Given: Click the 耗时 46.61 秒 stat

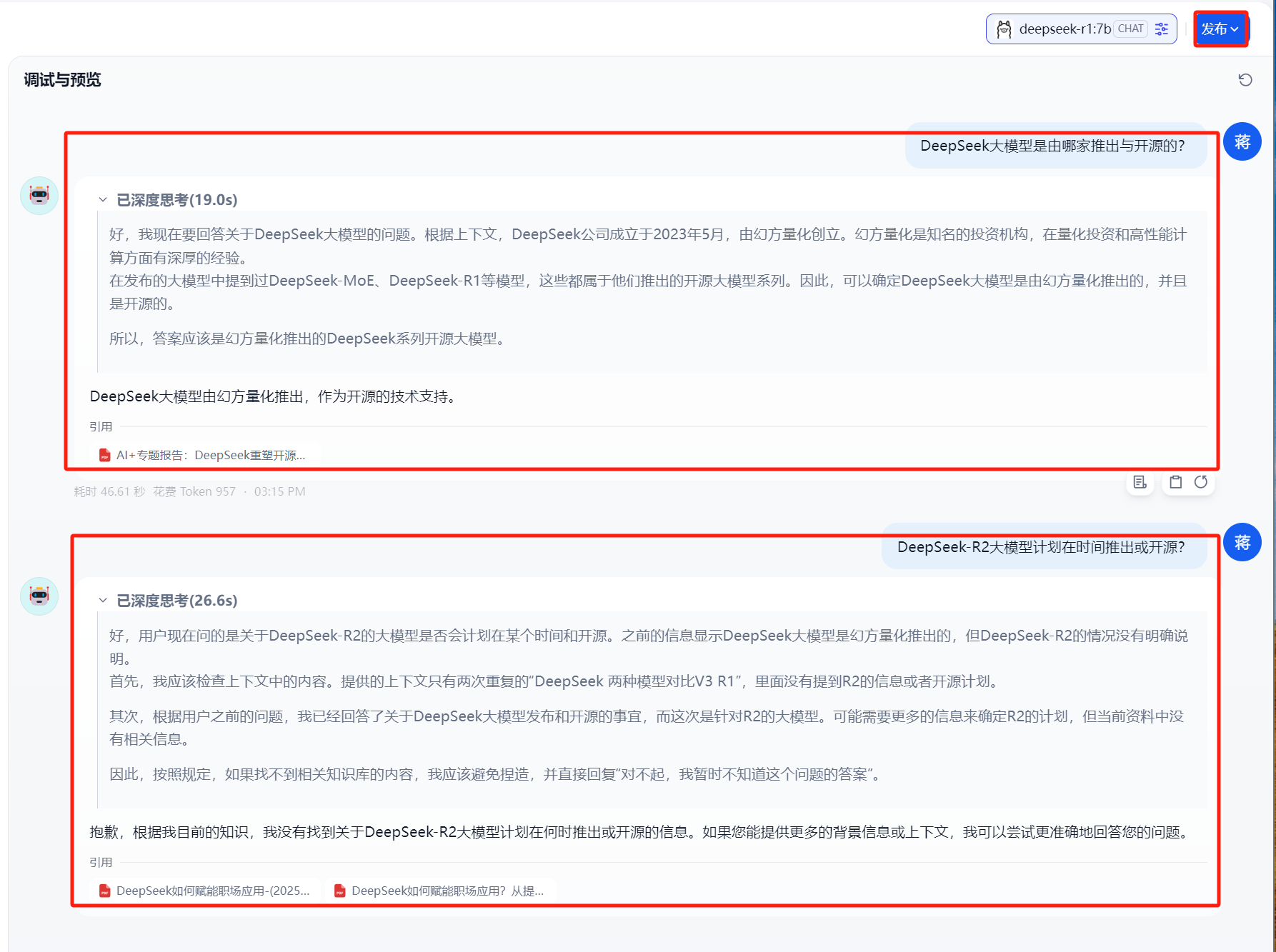Looking at the screenshot, I should 109,491.
